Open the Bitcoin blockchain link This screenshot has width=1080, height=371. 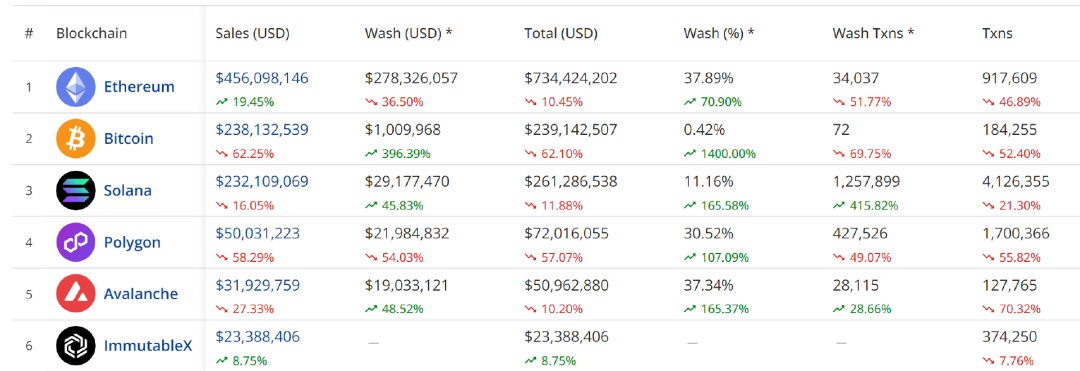click(129, 138)
